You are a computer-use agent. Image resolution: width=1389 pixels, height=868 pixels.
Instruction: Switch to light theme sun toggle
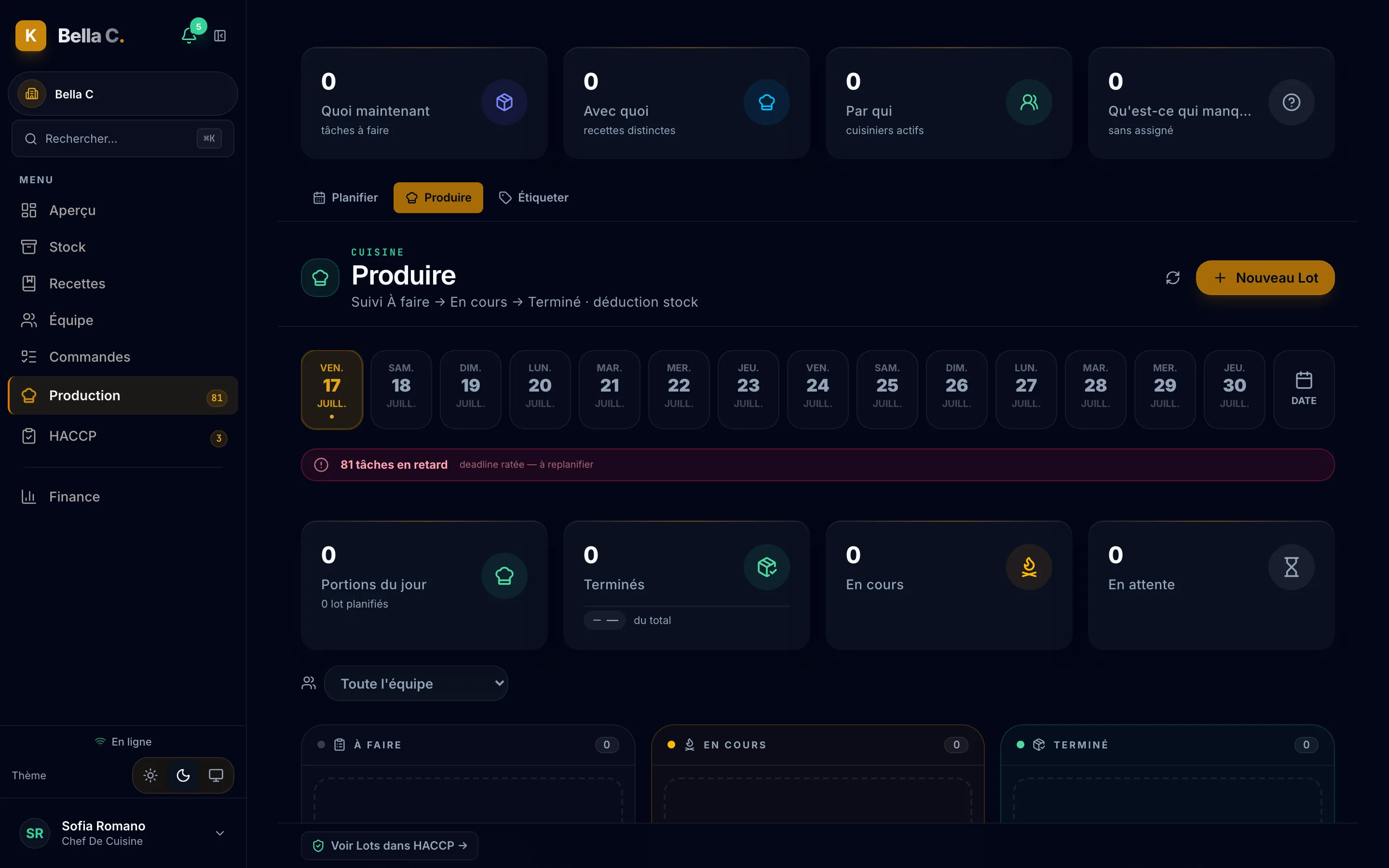click(150, 775)
